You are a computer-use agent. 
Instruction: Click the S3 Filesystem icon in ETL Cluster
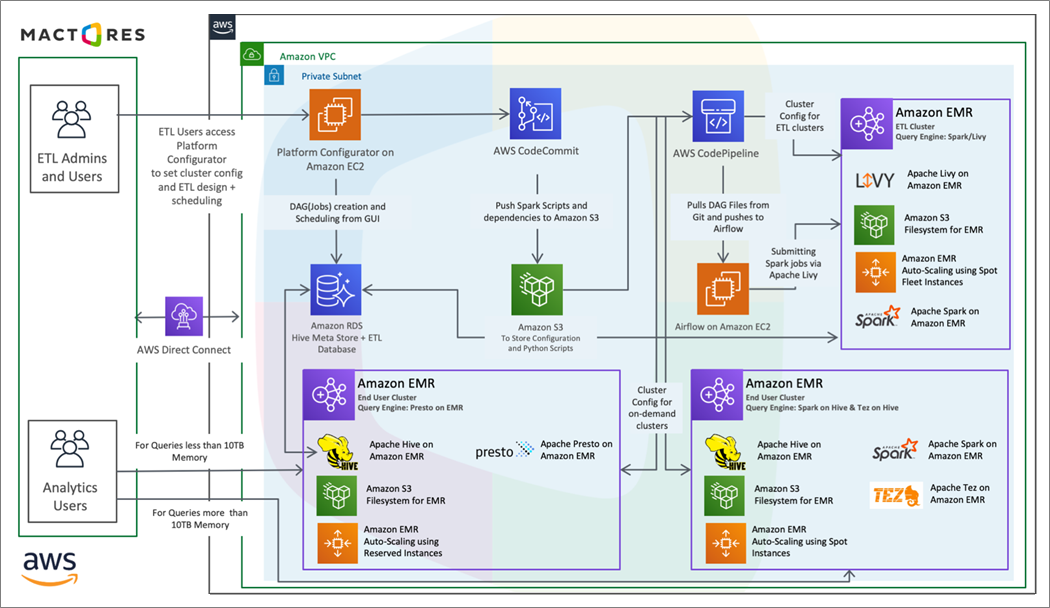point(874,225)
